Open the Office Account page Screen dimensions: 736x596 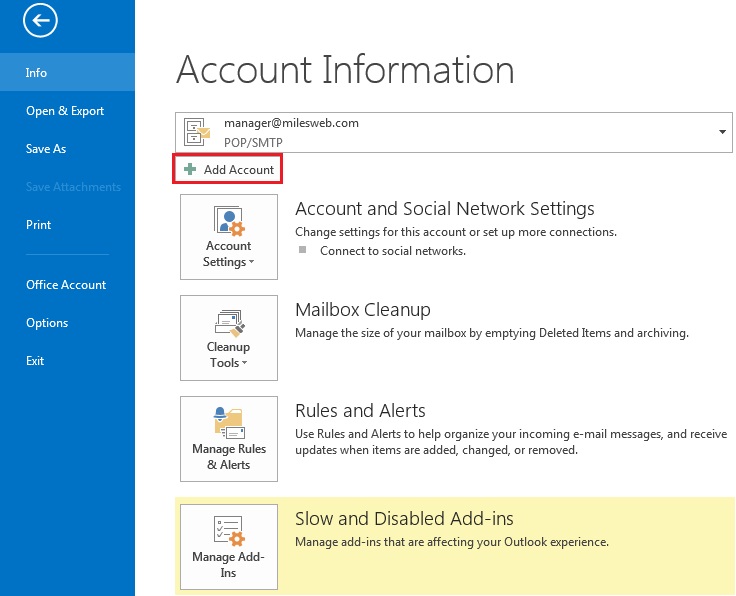66,285
